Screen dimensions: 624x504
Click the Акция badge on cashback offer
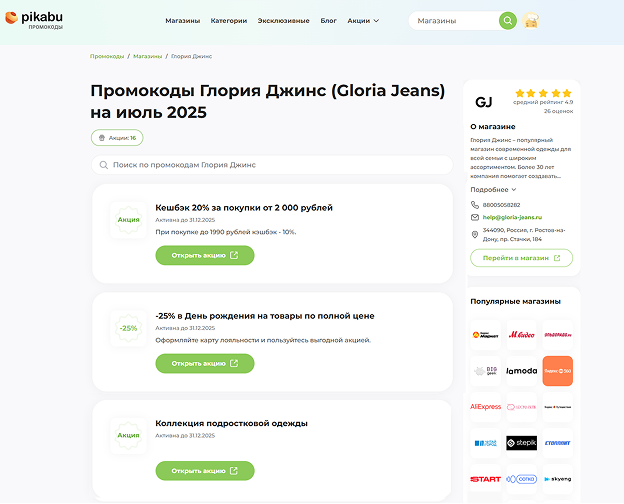pos(128,220)
